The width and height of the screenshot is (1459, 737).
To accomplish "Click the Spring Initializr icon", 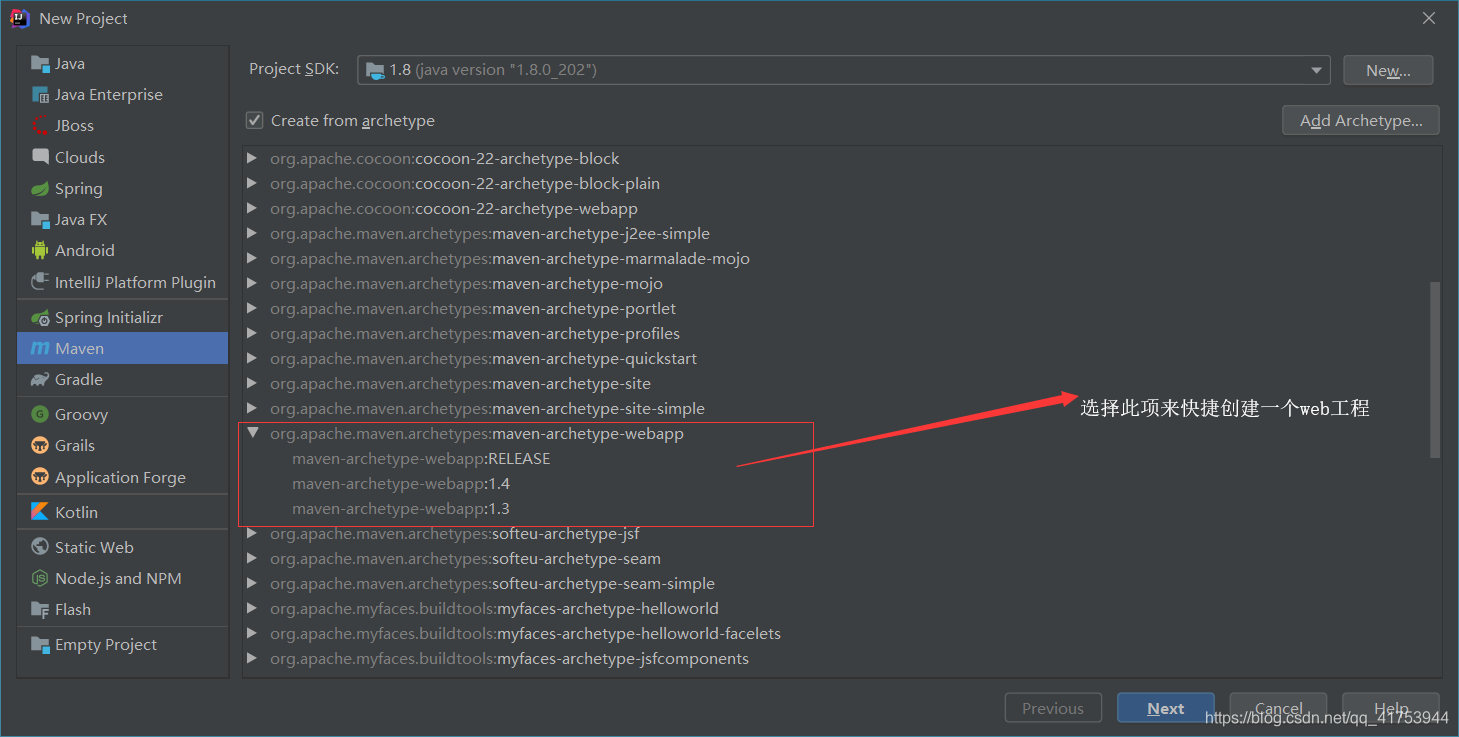I will click(40, 317).
